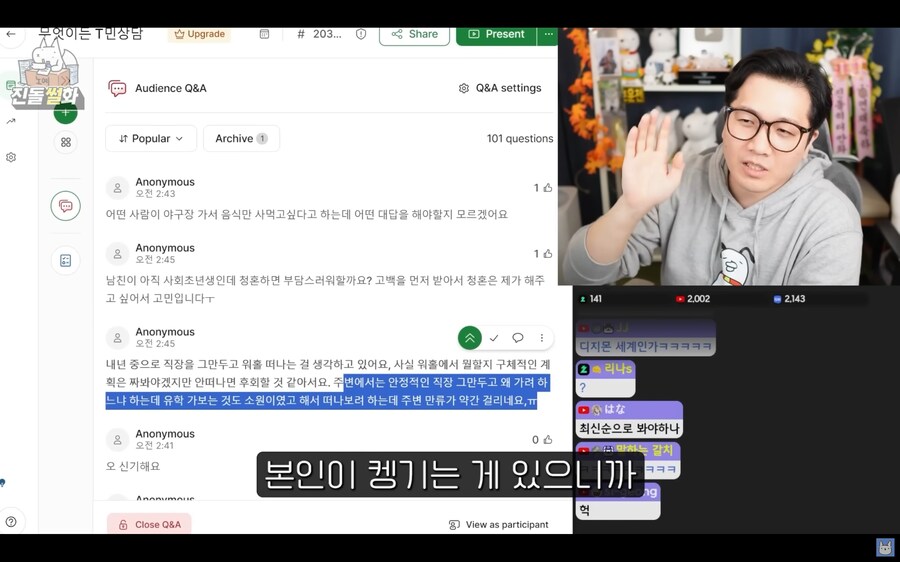The image size is (900, 562).
Task: Select the question text '오 신기해요'
Action: (133, 466)
